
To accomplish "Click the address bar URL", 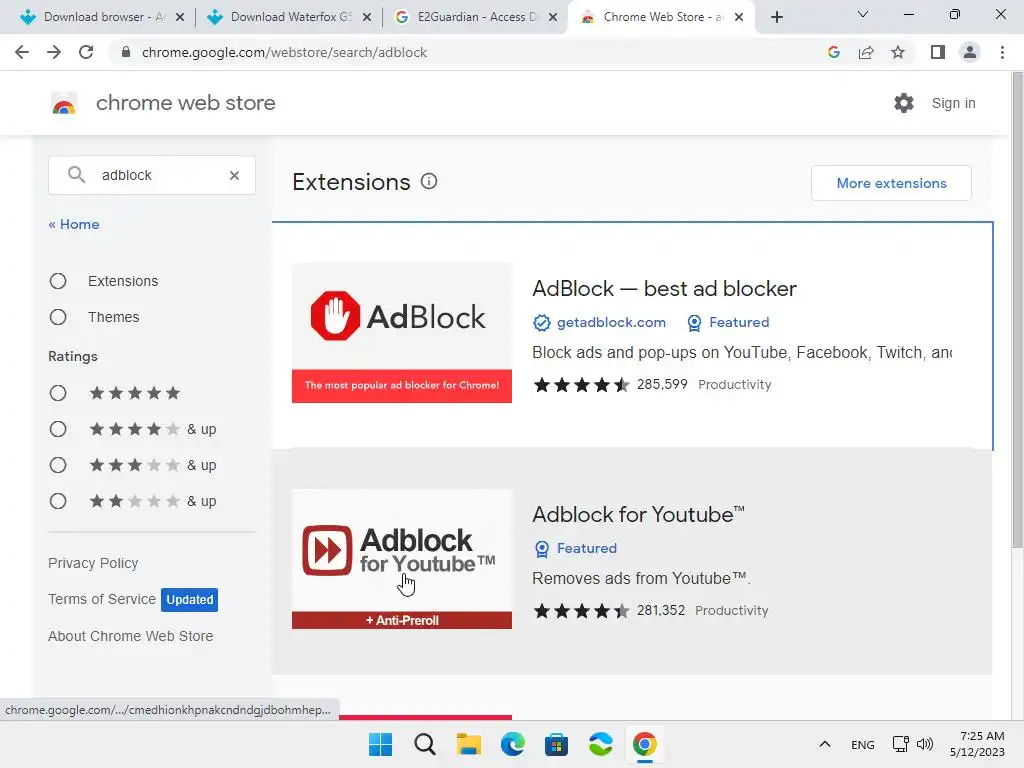I will (x=284, y=52).
